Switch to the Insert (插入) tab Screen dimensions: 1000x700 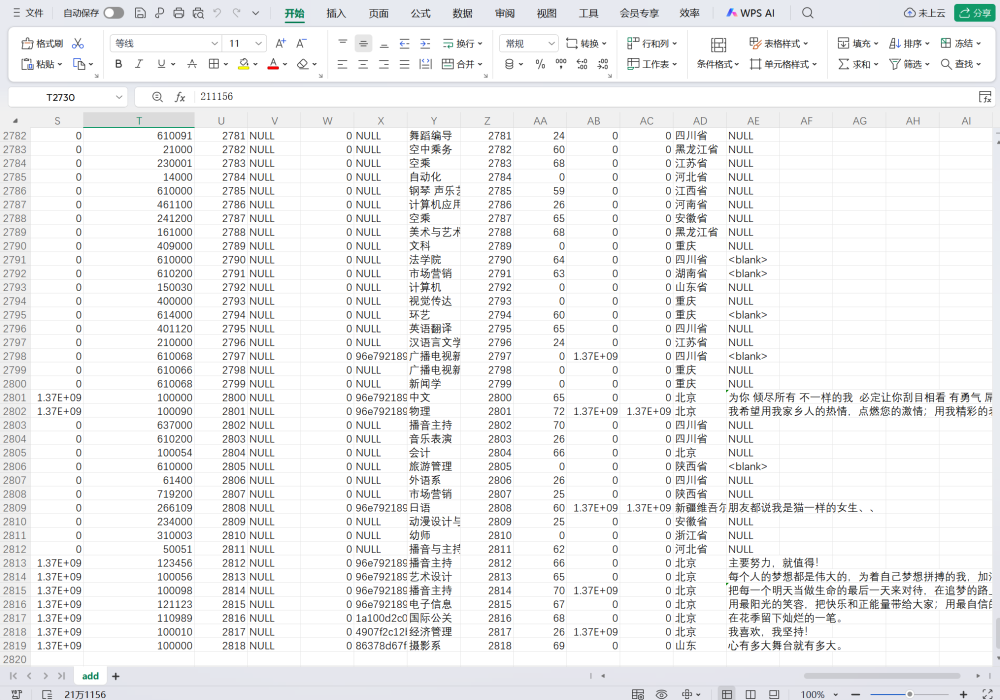pos(336,13)
